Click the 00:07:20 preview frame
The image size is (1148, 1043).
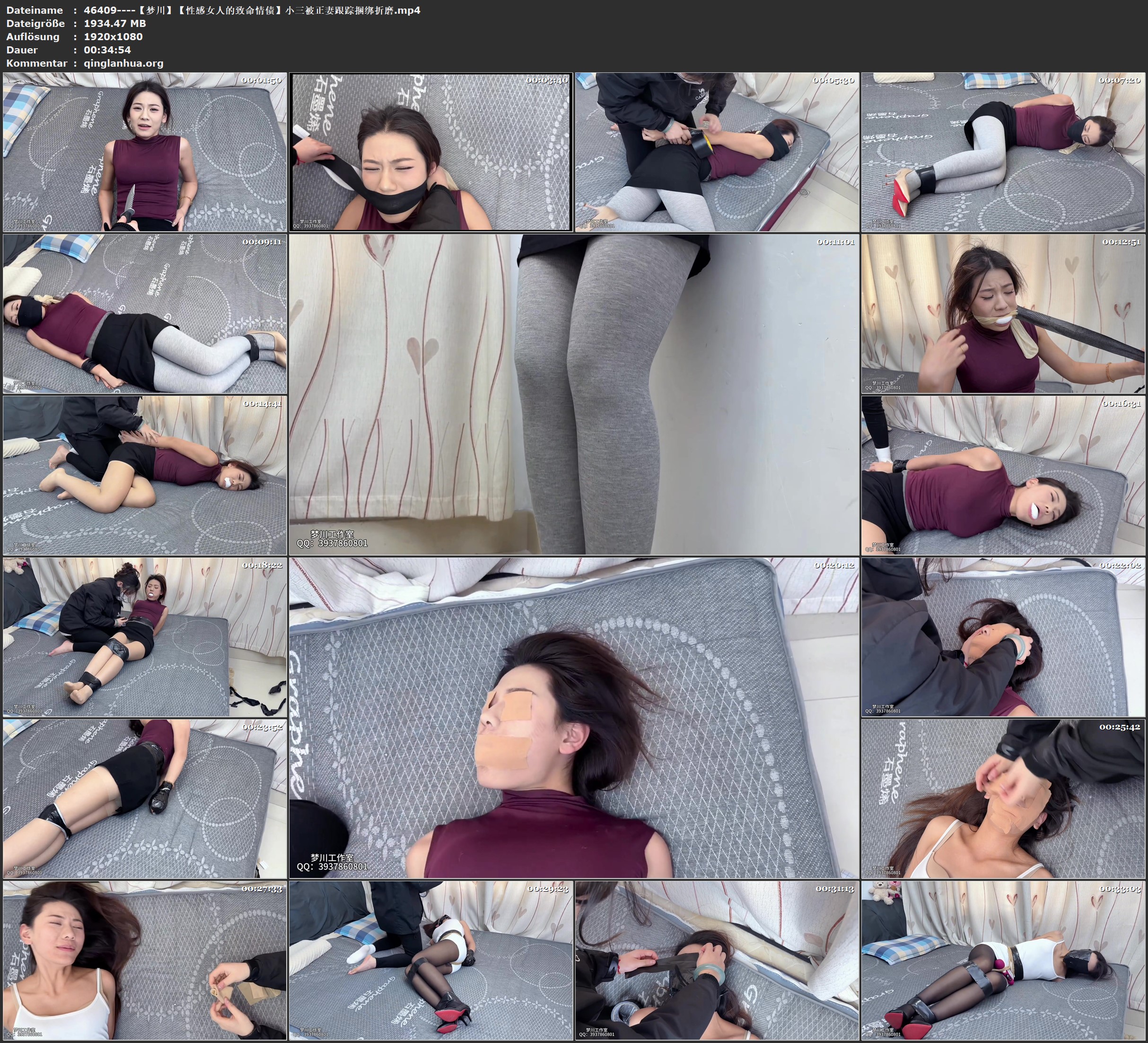tap(1003, 151)
